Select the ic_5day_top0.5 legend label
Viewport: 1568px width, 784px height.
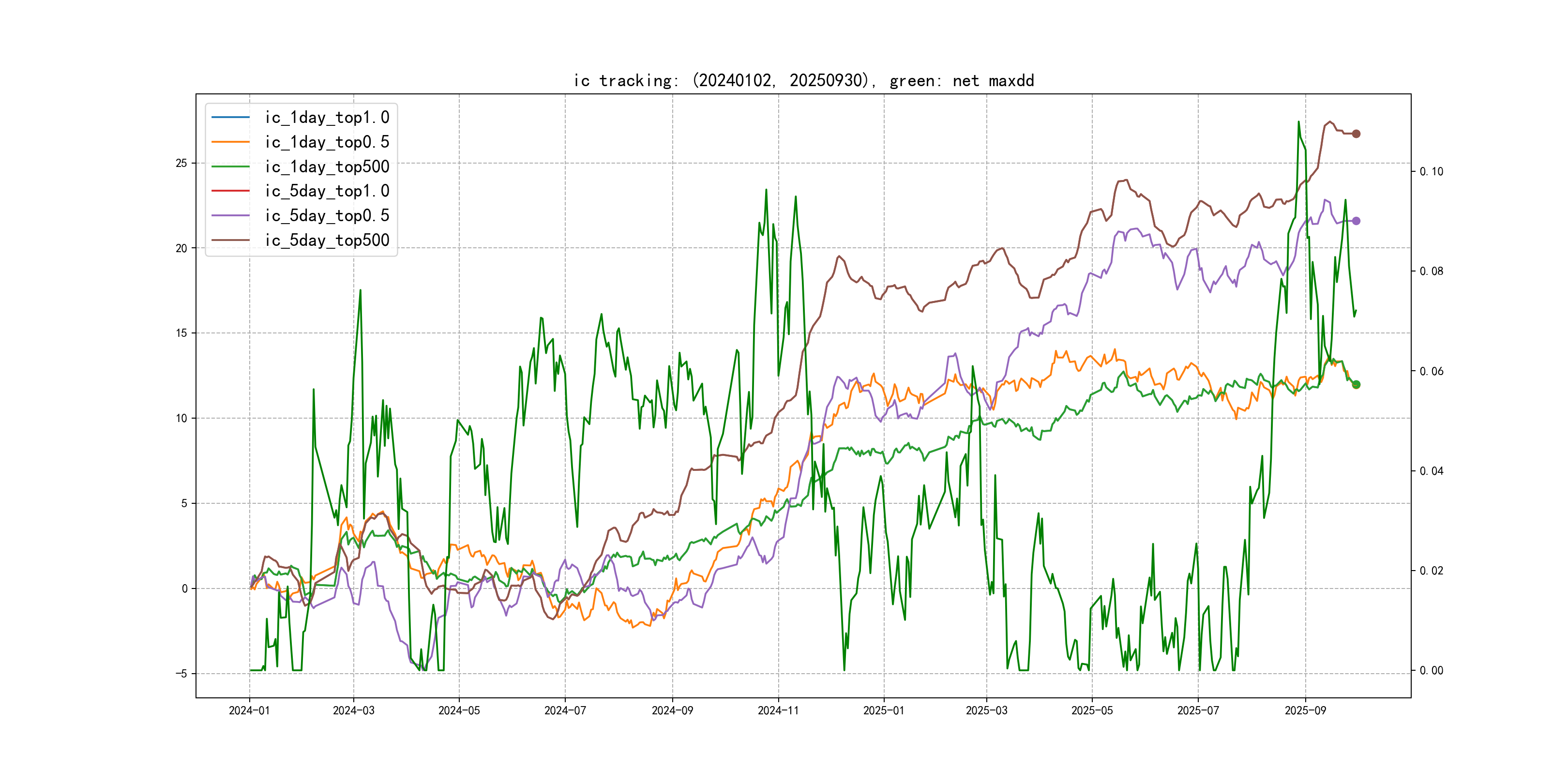(327, 215)
